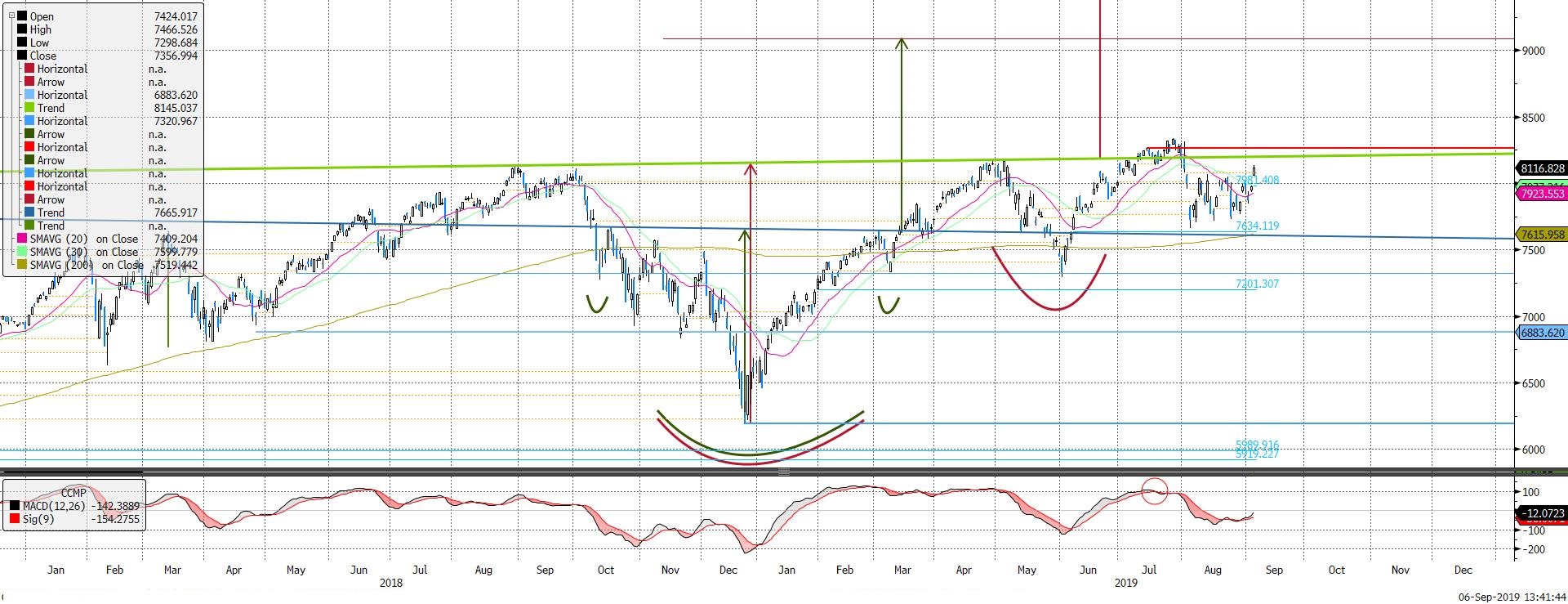Select the SMAVG (20) value 7409.204
The width and height of the screenshot is (1568, 604).
[176, 239]
